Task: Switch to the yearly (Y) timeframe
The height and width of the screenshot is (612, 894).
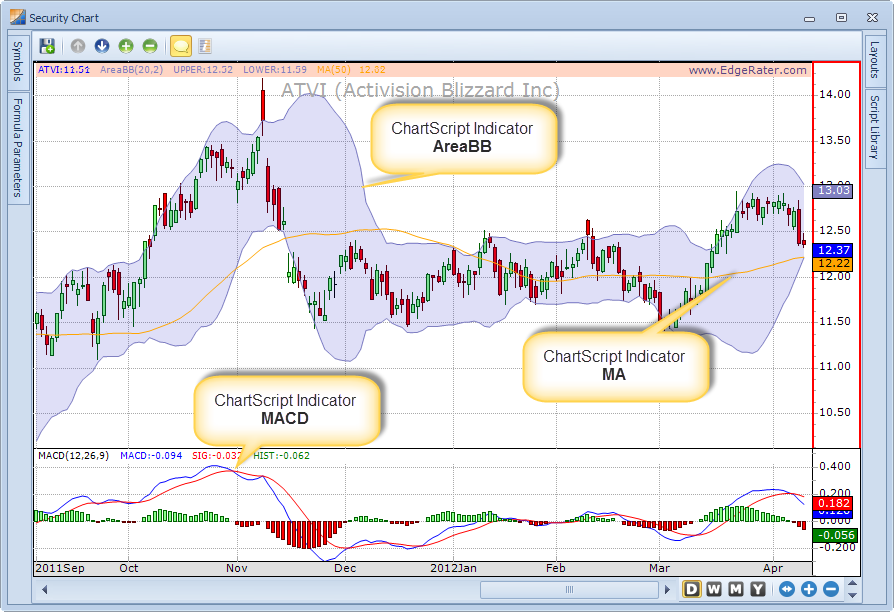Action: (x=757, y=589)
